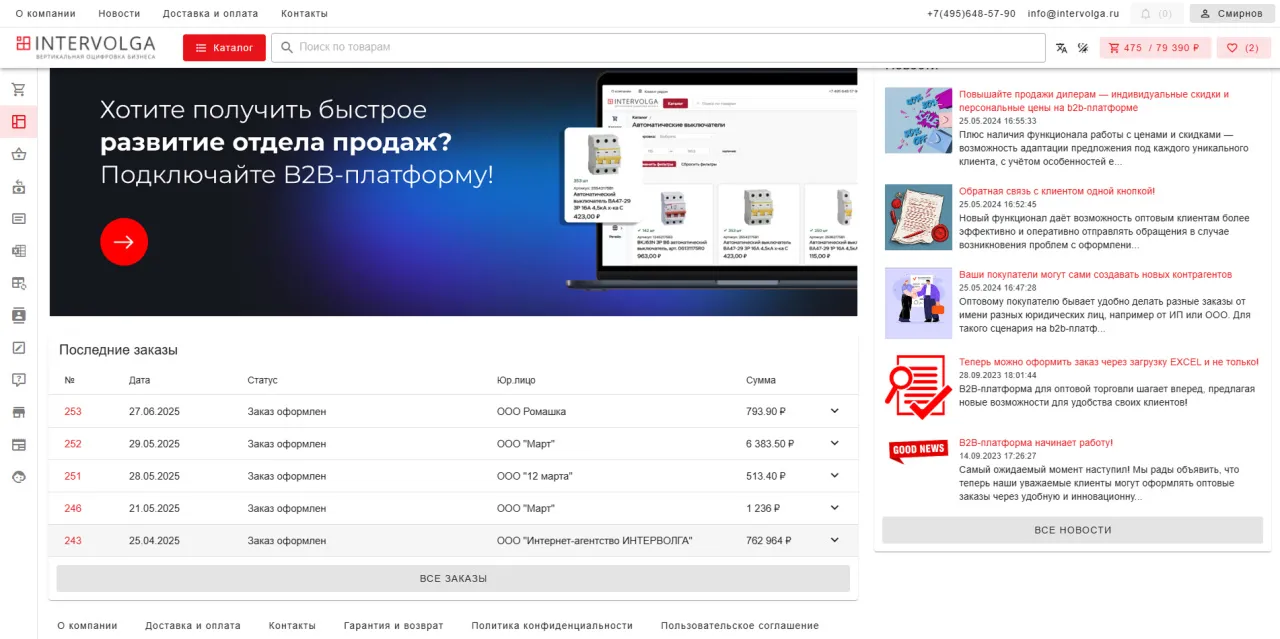Click the globe icon at sidebar bottom

tap(18, 476)
